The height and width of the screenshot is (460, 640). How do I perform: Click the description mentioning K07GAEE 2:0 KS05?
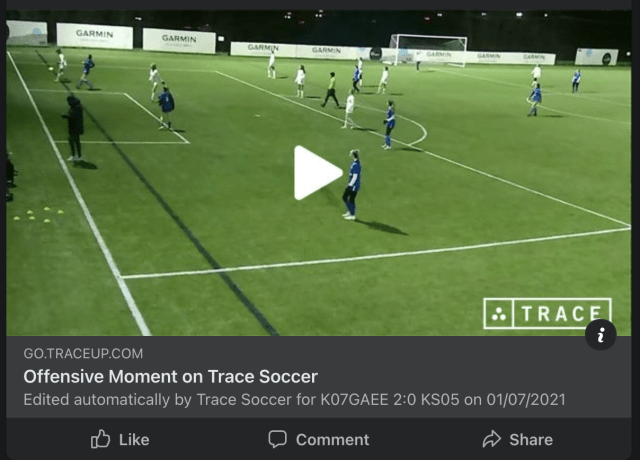click(294, 400)
